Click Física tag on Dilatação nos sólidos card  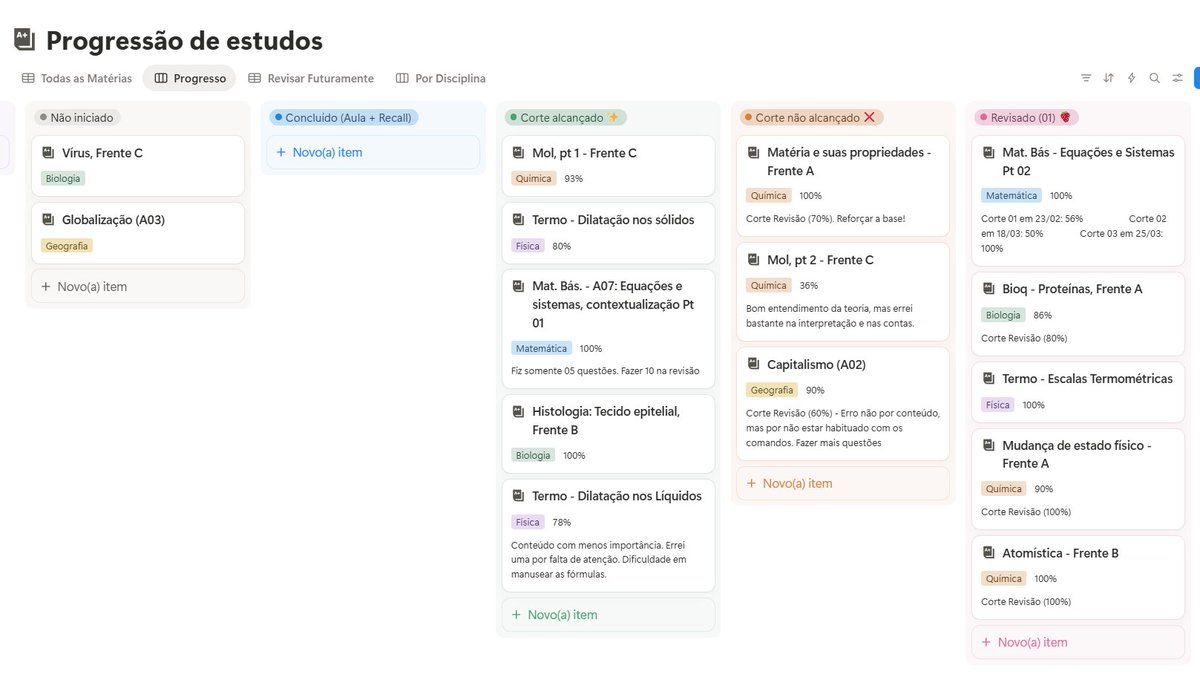(527, 245)
